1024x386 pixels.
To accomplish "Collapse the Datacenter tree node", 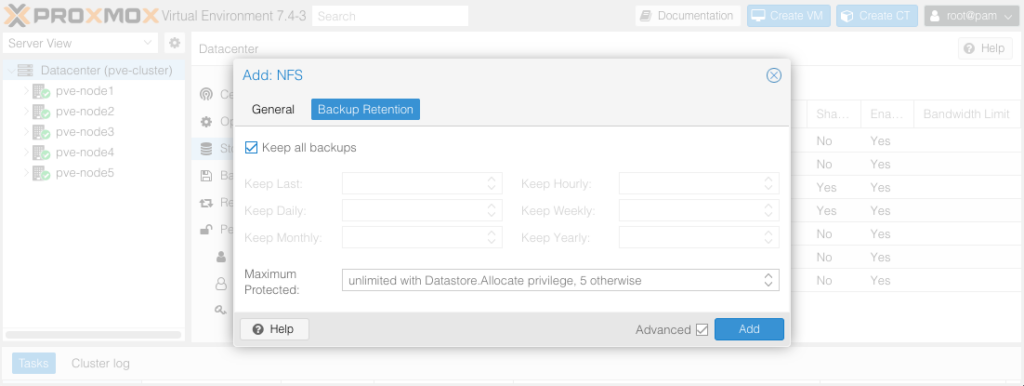I will tap(10, 71).
